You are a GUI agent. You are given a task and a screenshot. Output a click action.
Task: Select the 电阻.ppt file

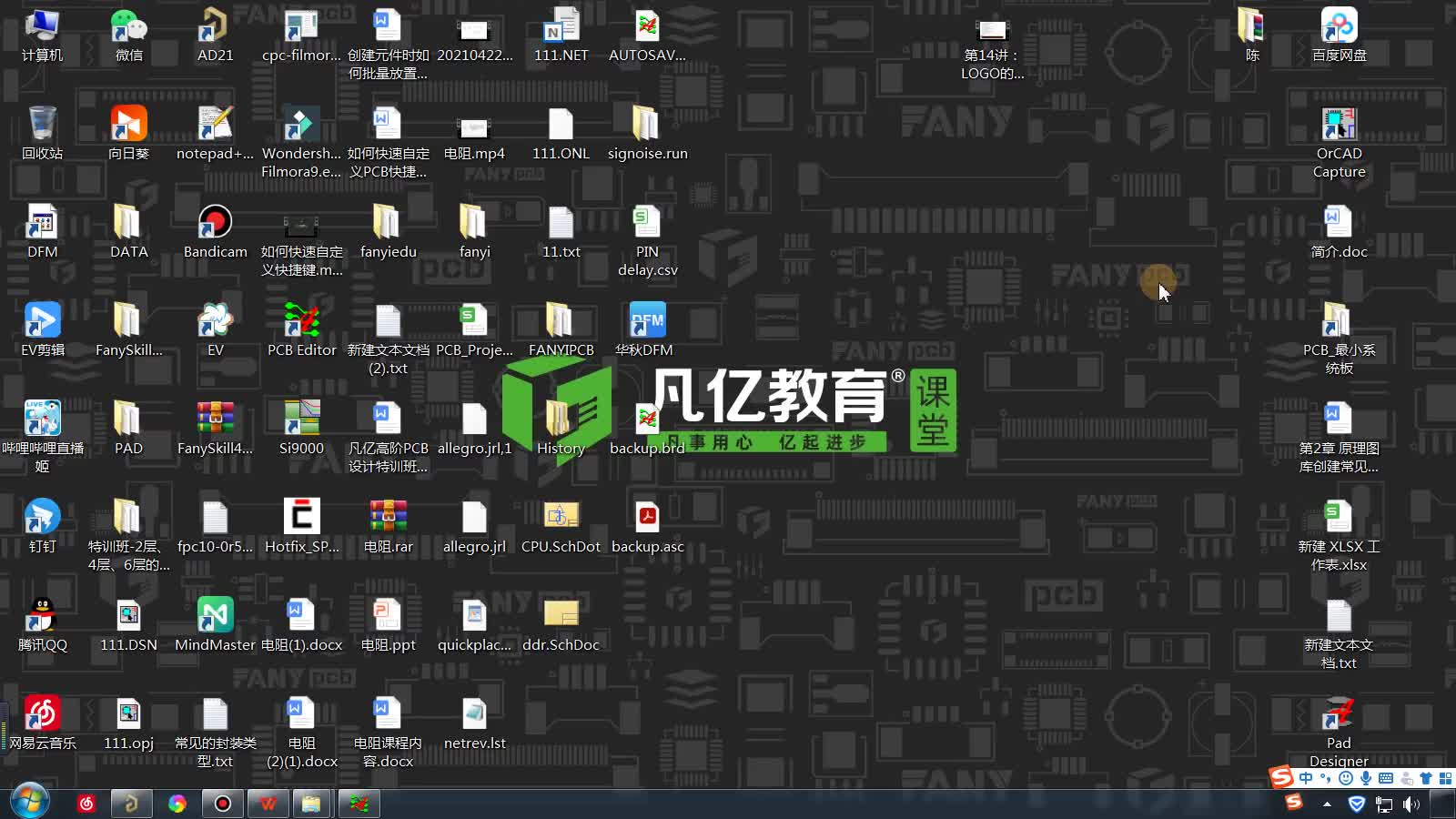point(388,624)
